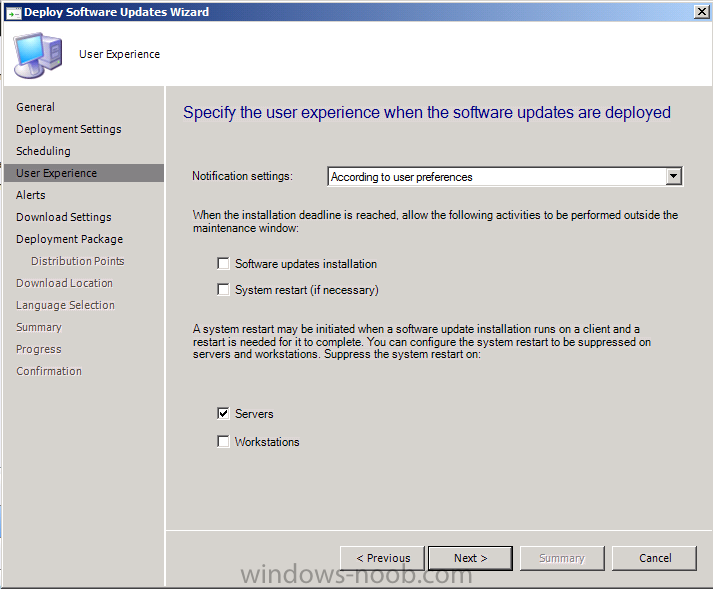Click the Notification settings label
Image resolution: width=713 pixels, height=589 pixels.
coord(242,176)
